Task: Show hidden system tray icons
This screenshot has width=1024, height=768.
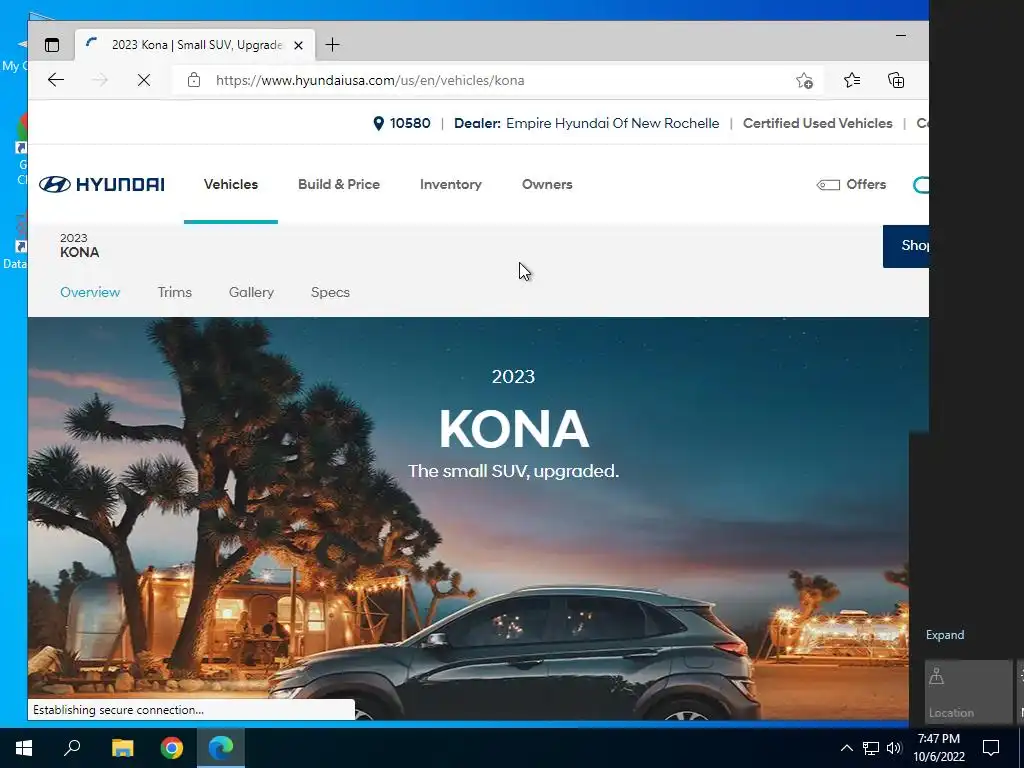Action: [x=846, y=748]
